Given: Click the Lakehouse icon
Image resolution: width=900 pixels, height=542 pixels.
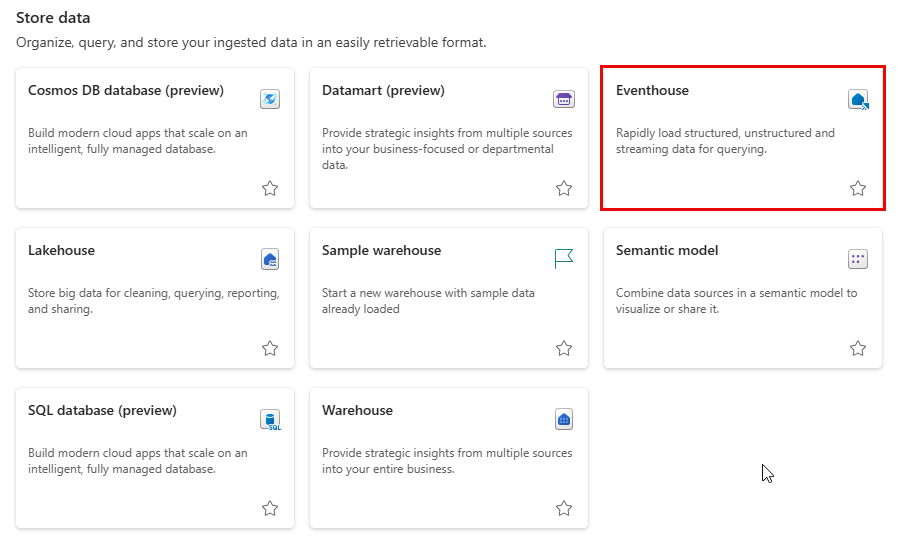Looking at the screenshot, I should click(270, 259).
